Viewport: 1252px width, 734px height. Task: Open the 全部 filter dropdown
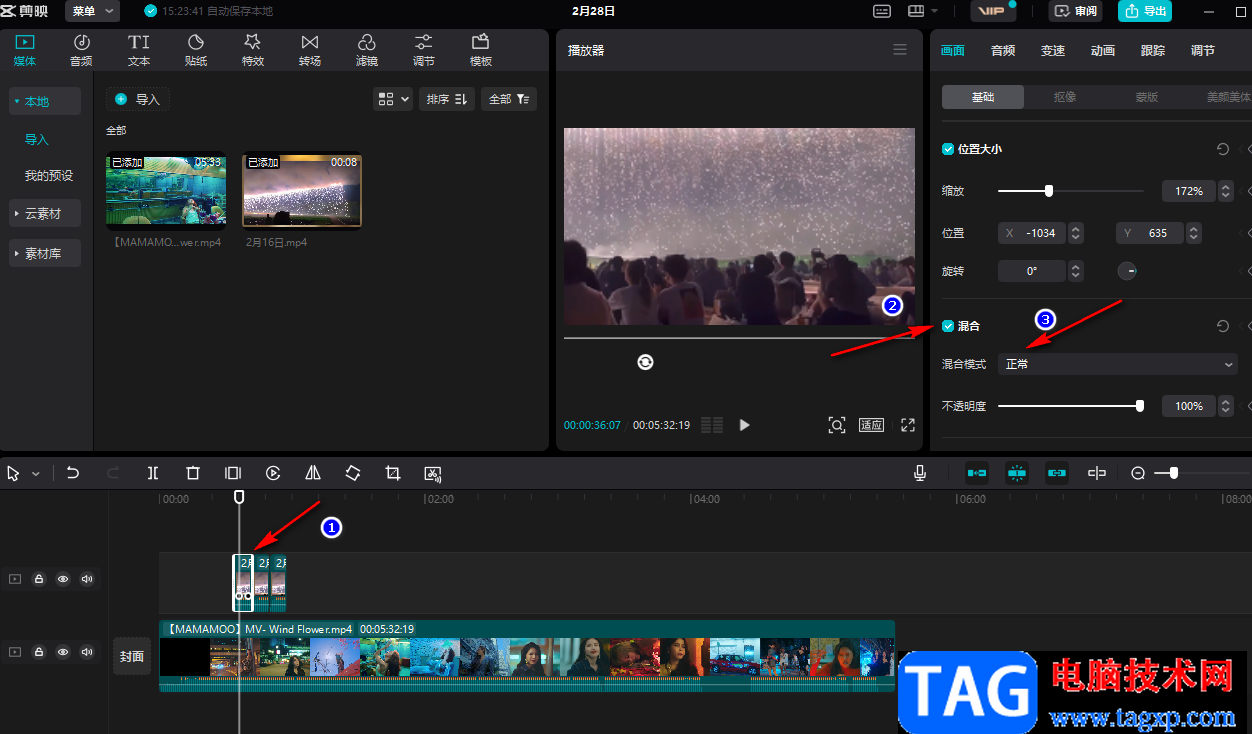pos(509,99)
